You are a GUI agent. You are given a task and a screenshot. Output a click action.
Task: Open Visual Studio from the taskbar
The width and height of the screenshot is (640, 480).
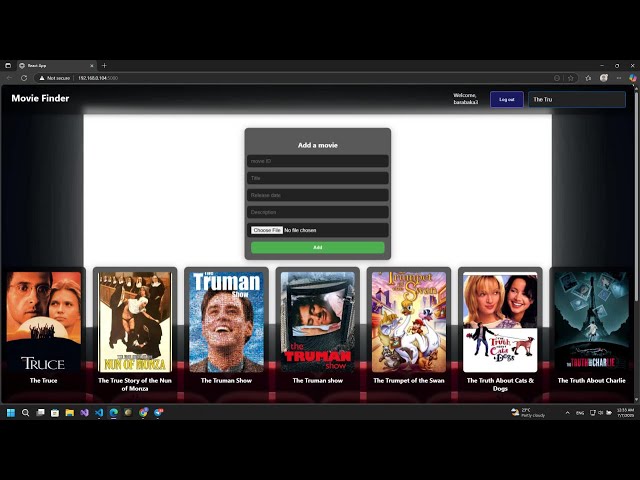tap(84, 413)
